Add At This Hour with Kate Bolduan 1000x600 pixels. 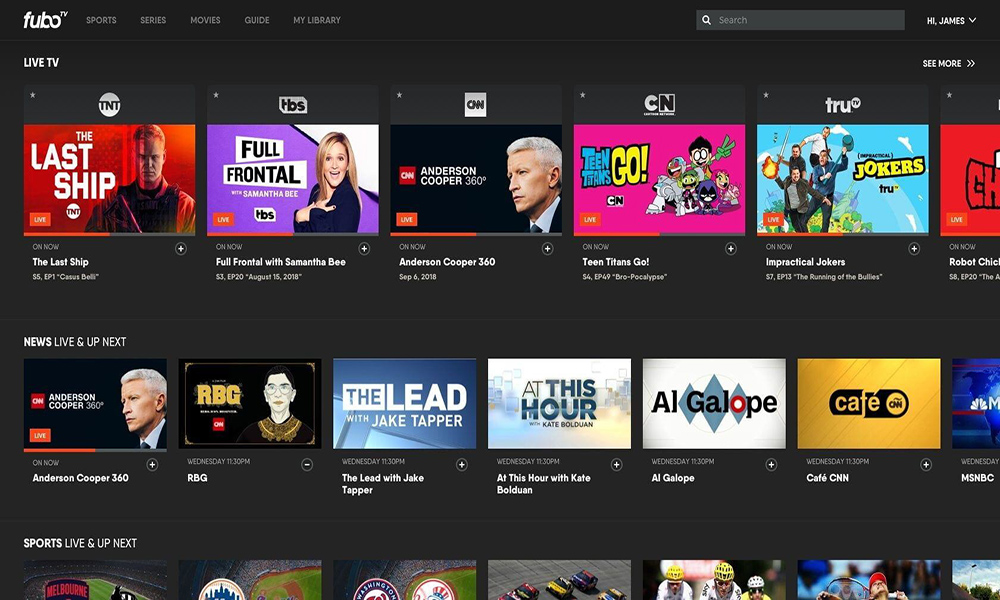(617, 465)
